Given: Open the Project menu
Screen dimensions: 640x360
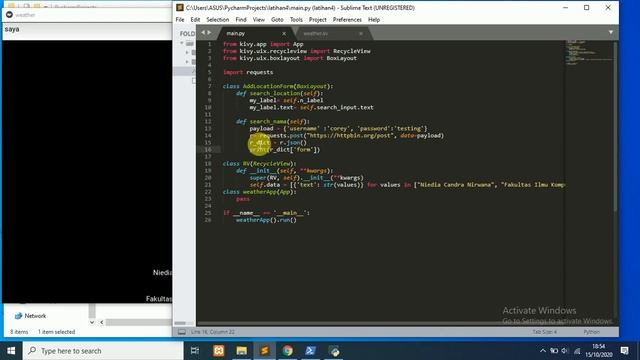Looking at the screenshot, I should pos(318,20).
